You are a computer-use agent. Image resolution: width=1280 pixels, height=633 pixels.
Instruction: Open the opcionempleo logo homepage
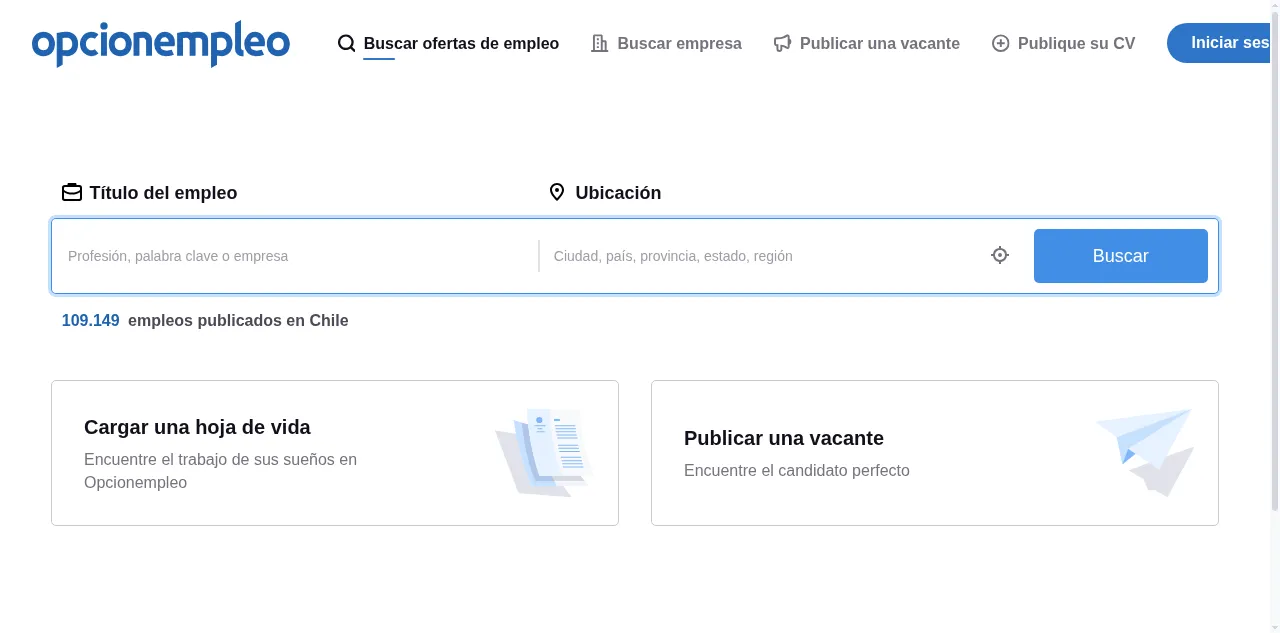tap(161, 44)
